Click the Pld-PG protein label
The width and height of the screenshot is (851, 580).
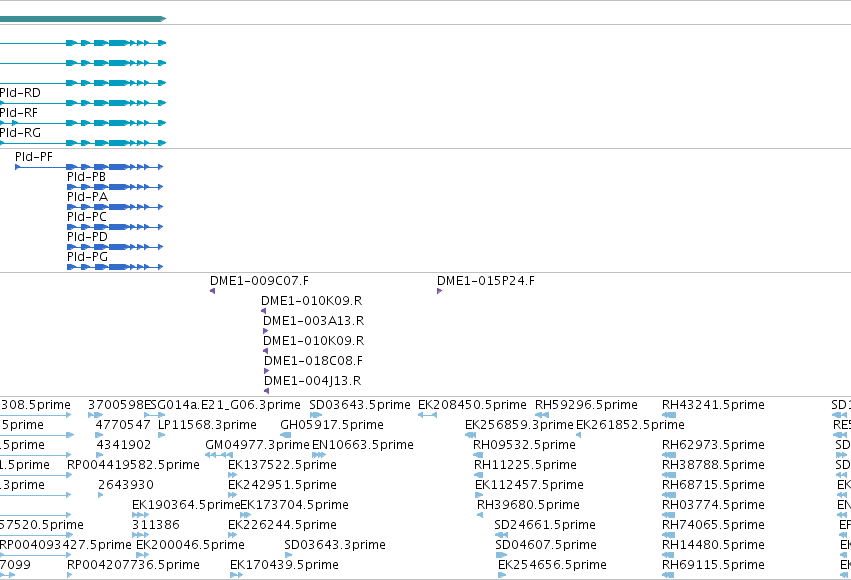[x=87, y=257]
